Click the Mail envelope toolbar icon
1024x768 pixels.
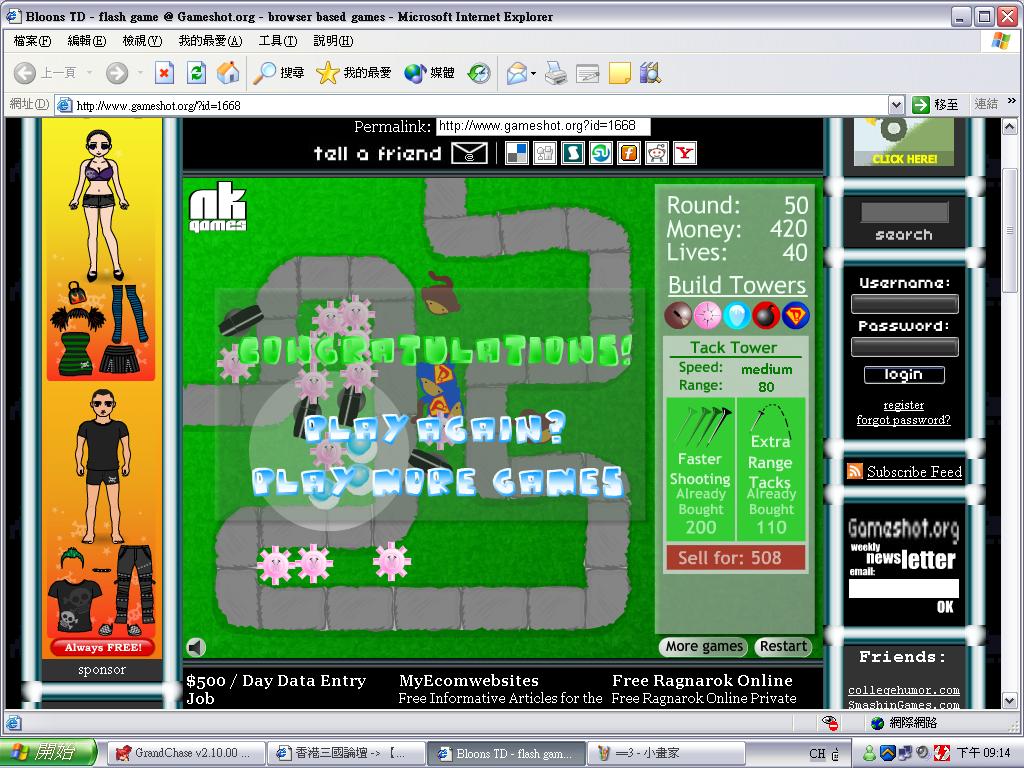click(x=517, y=72)
